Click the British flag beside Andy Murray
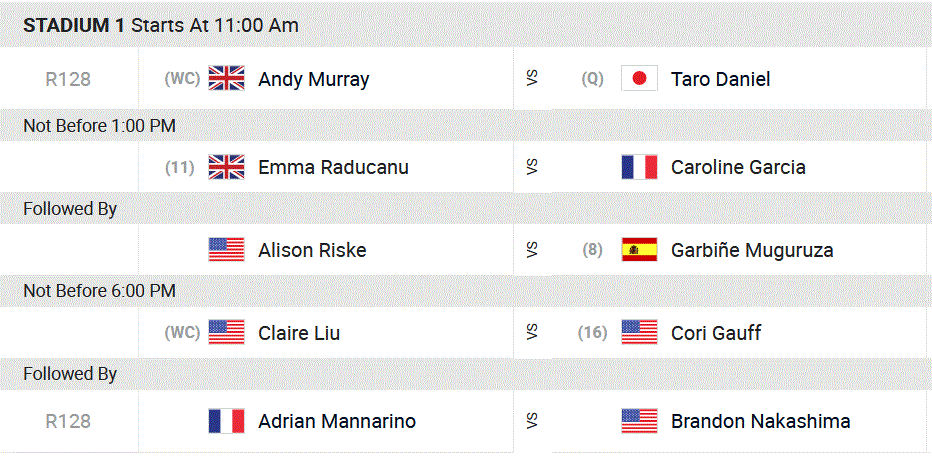 226,79
